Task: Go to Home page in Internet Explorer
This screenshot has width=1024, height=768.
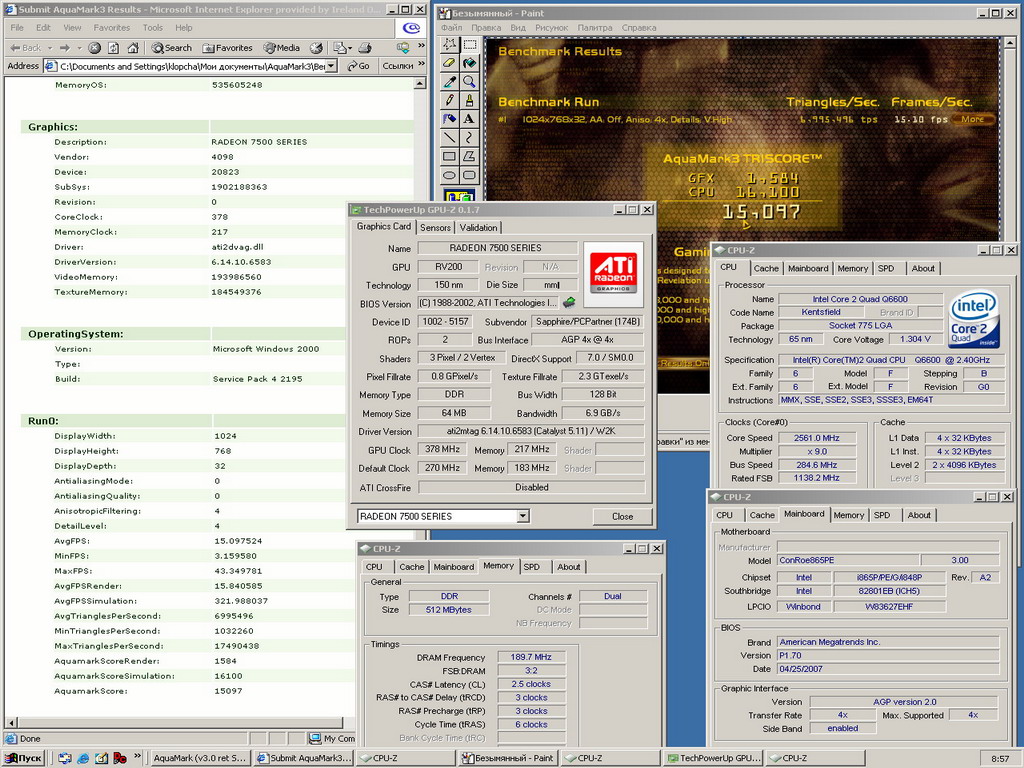Action: pyautogui.click(x=133, y=48)
